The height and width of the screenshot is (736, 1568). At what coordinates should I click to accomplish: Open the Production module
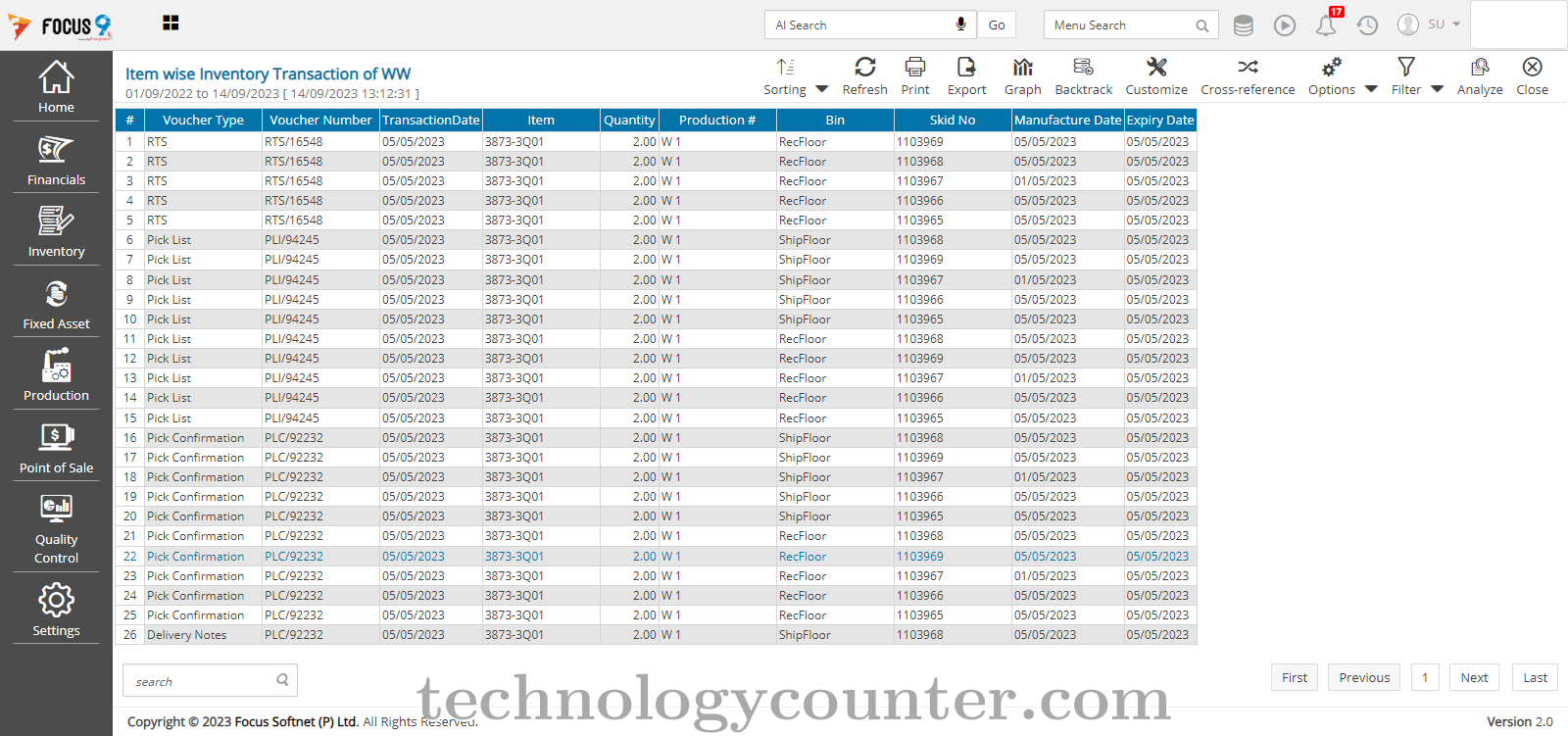[56, 377]
